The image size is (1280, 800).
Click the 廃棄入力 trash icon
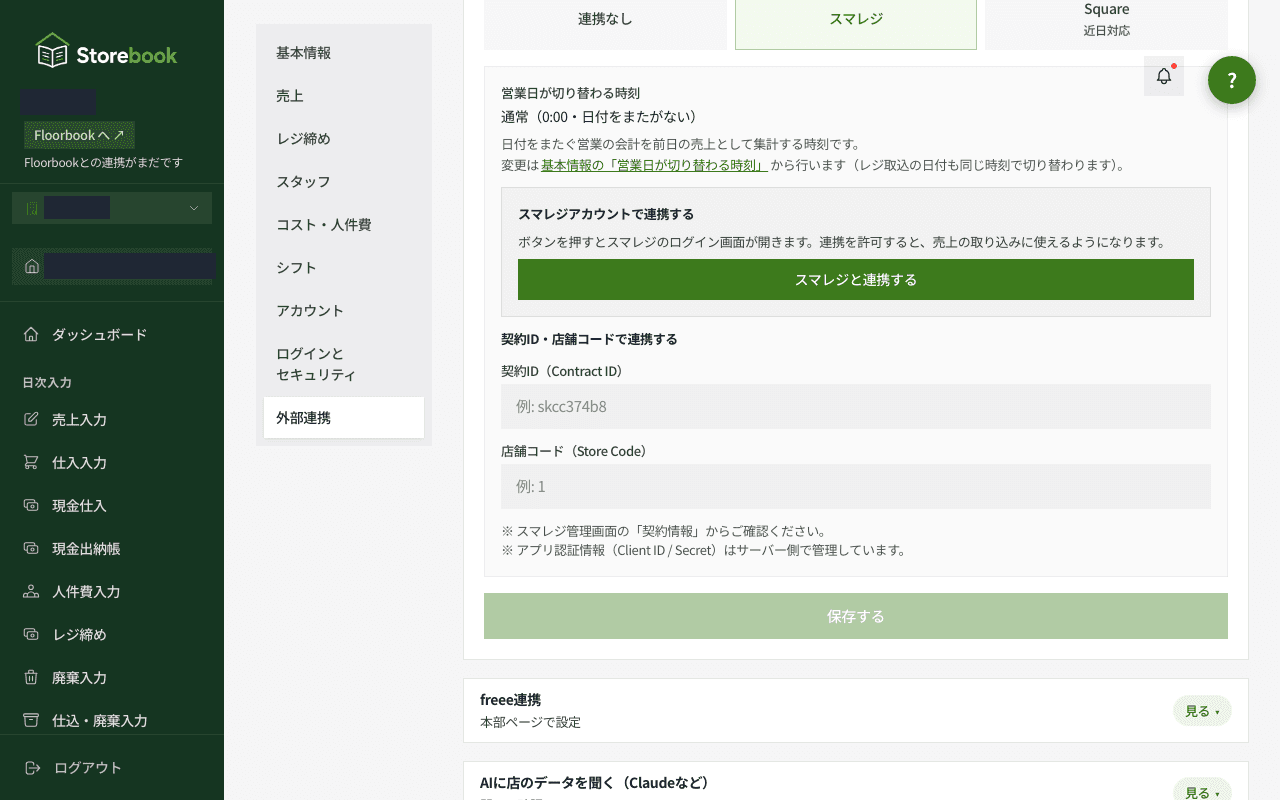31,677
